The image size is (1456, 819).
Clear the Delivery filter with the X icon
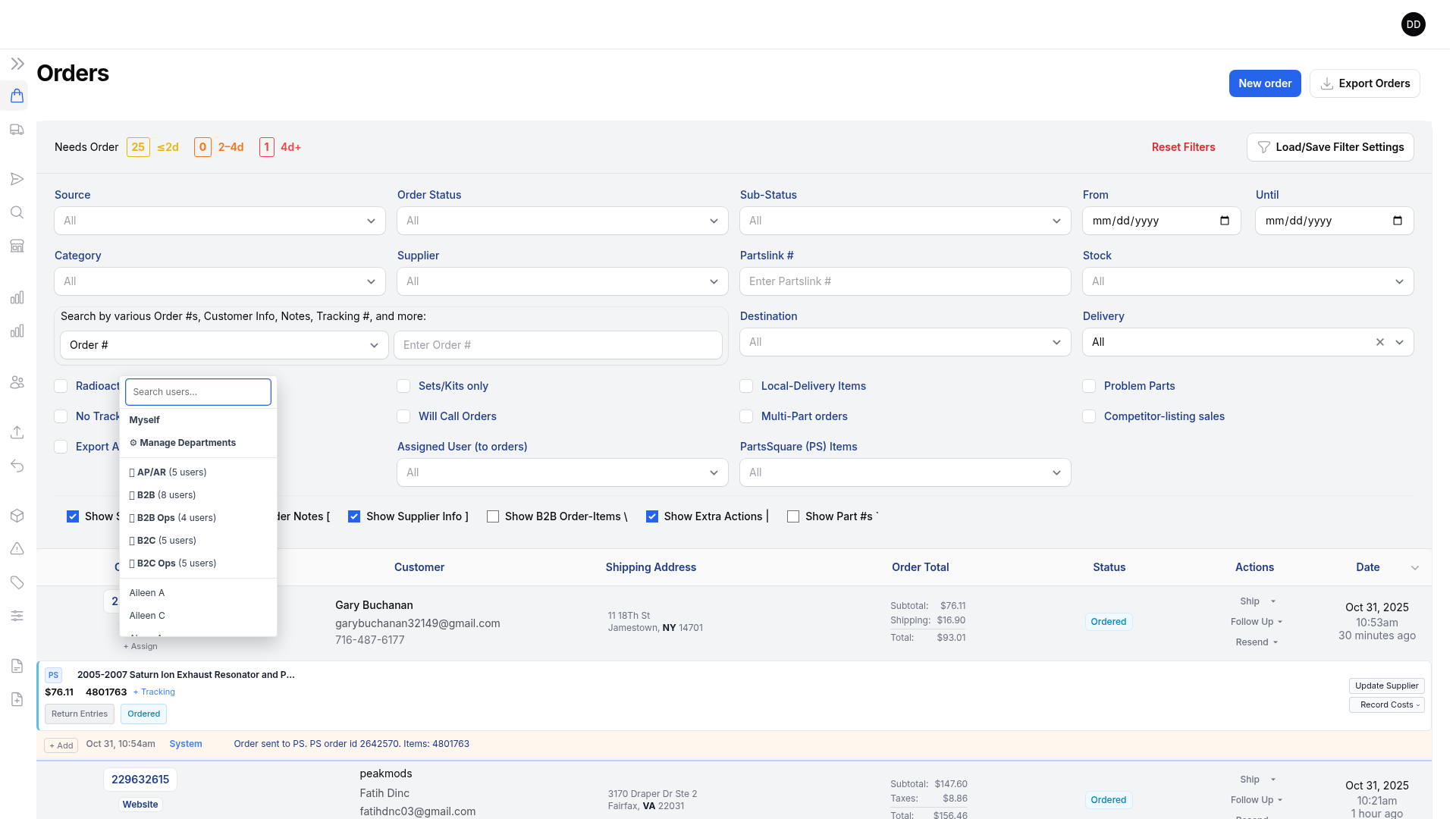pyautogui.click(x=1379, y=342)
